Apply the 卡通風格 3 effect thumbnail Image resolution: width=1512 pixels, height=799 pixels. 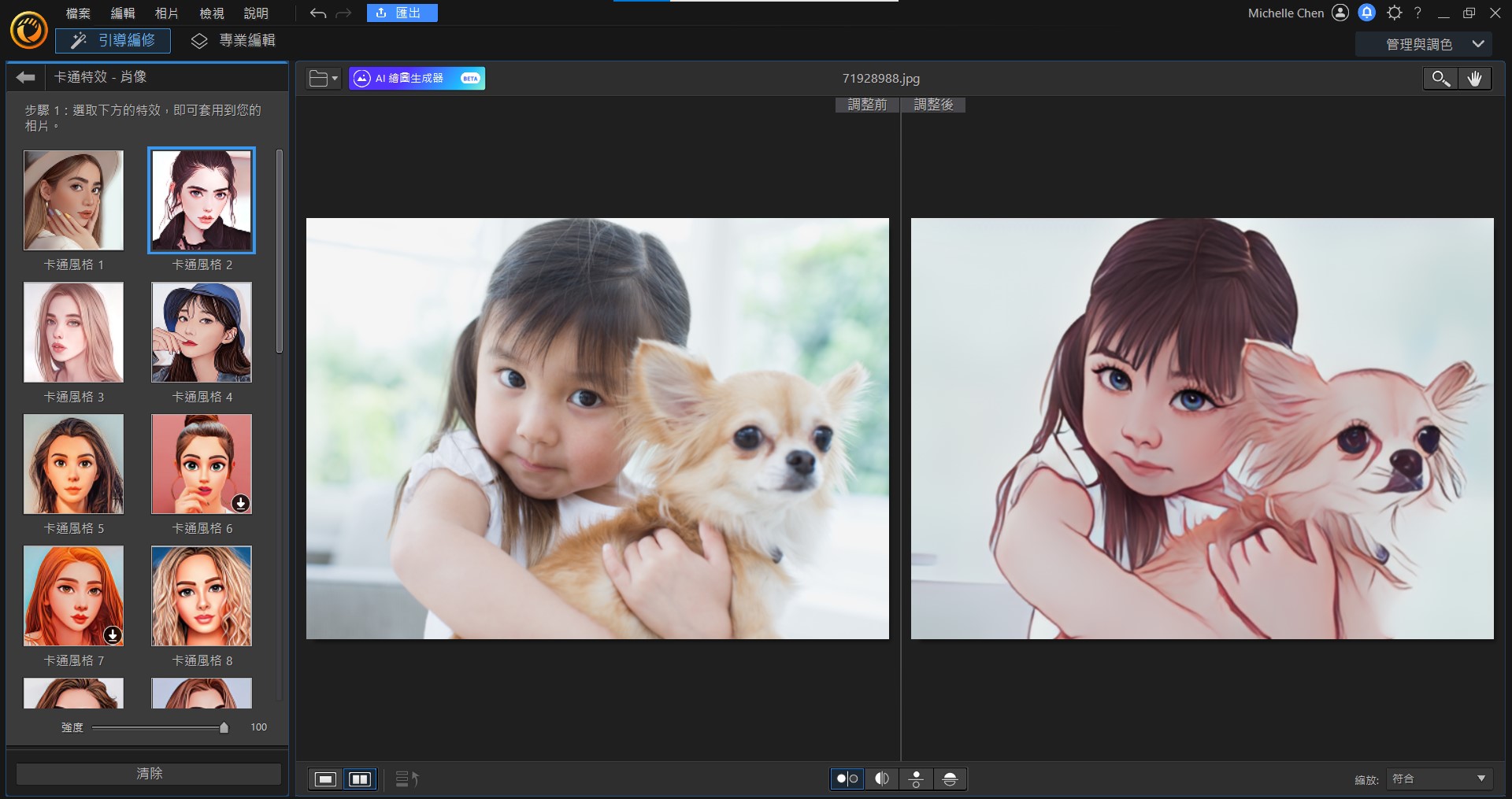tap(73, 332)
